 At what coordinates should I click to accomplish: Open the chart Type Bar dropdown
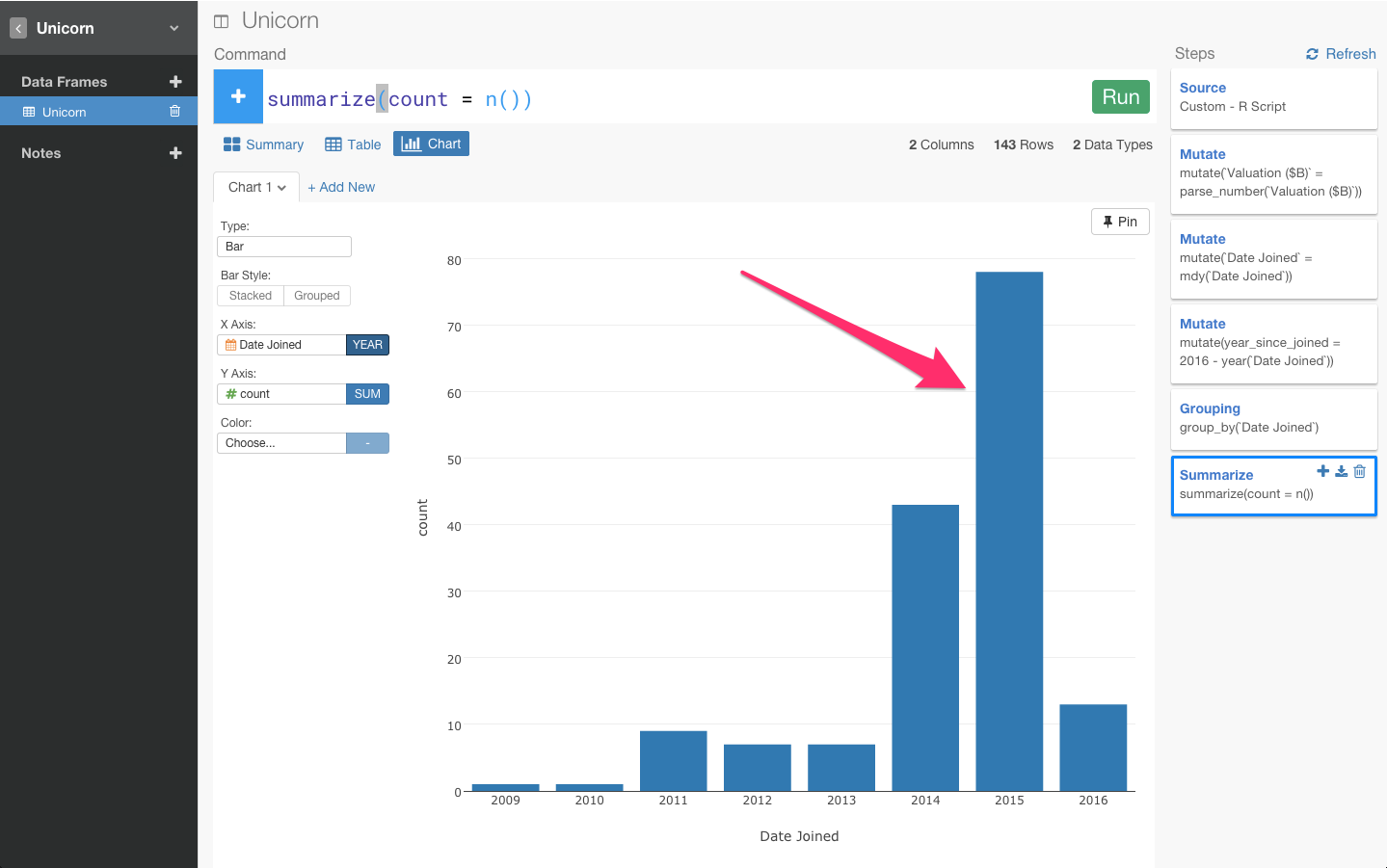pyautogui.click(x=284, y=247)
